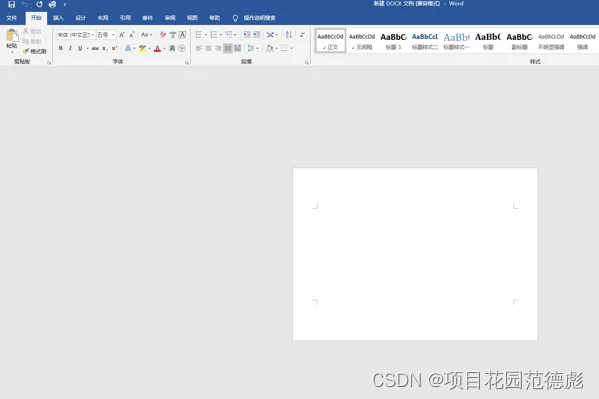Switch to the View tab
The width and height of the screenshot is (599, 399).
(192, 18)
